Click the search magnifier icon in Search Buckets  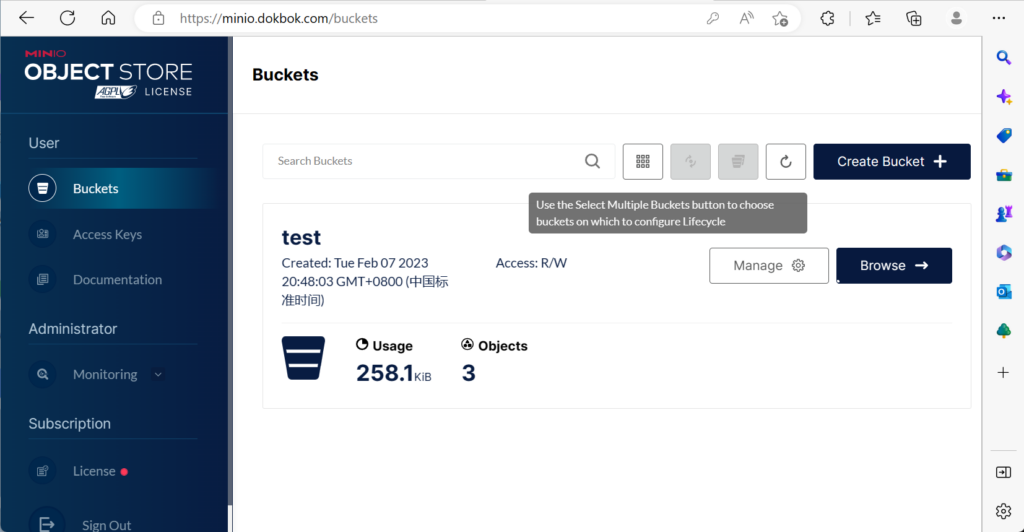[x=593, y=161]
